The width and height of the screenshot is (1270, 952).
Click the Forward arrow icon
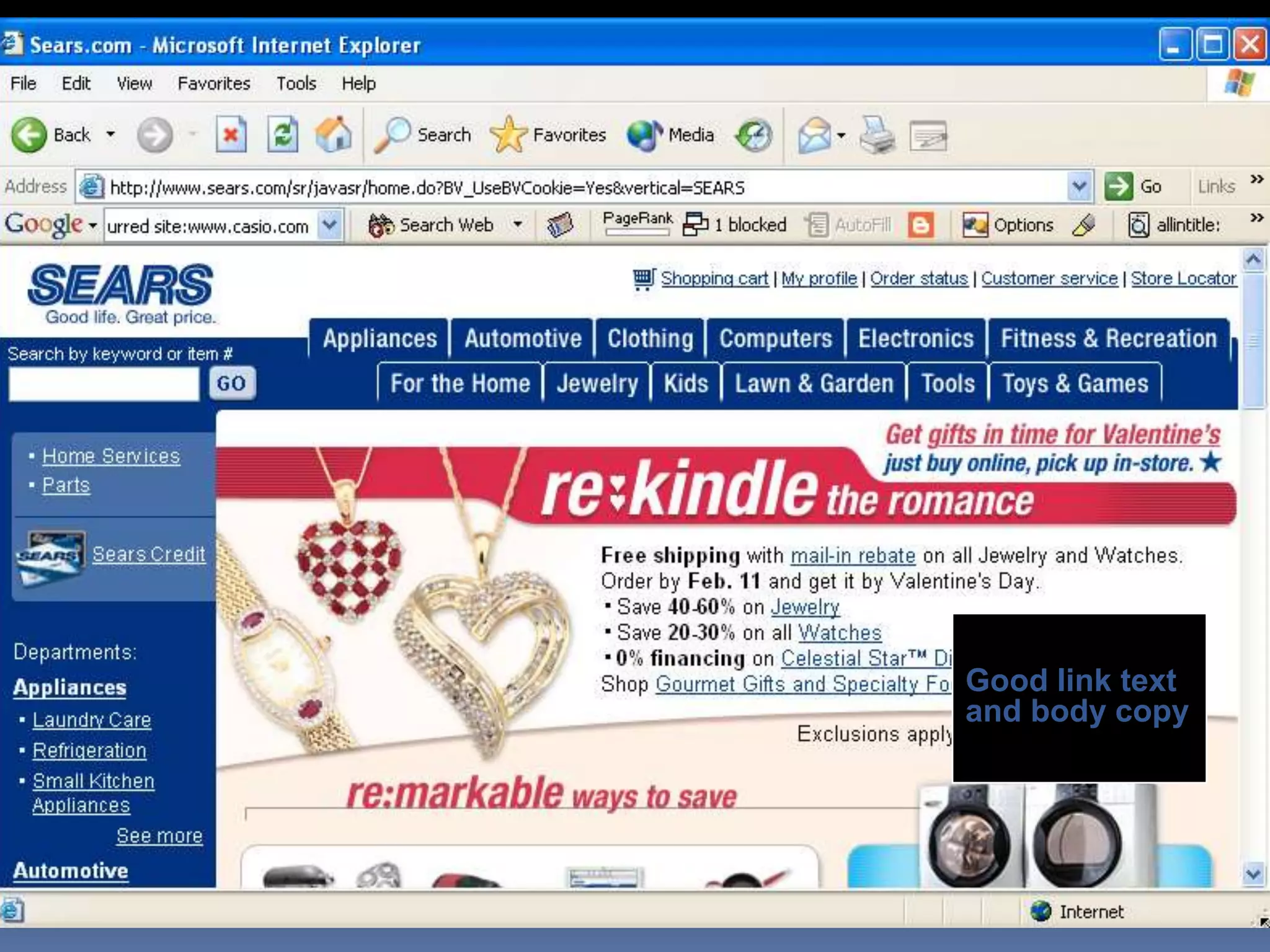(154, 134)
